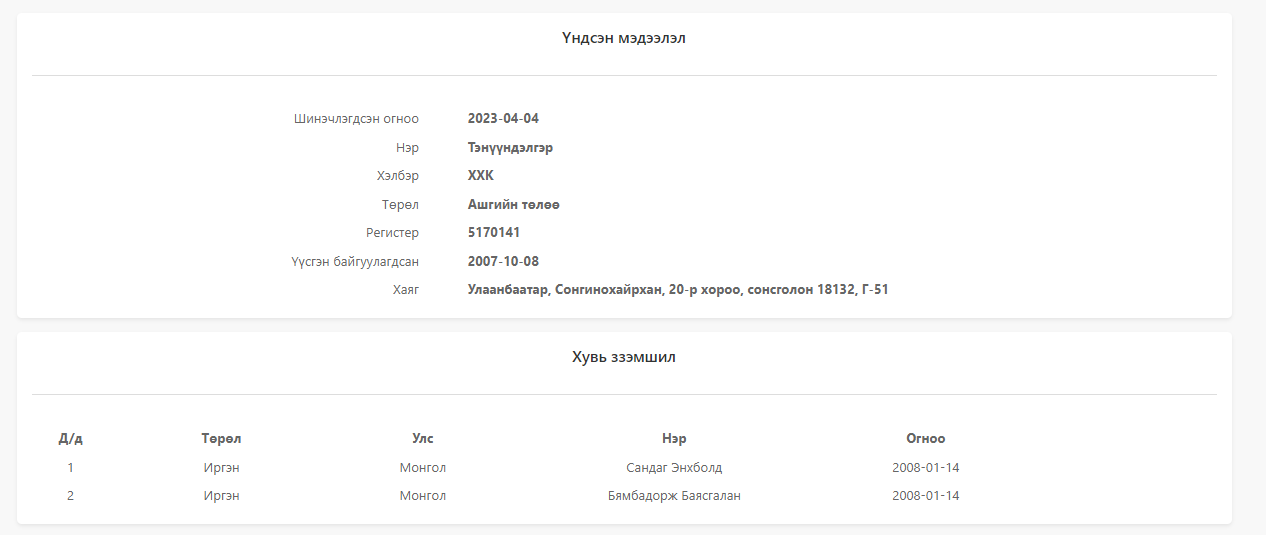This screenshot has width=1266, height=535.
Task: Click the company name Тэнүүндэлгэр
Action: coord(510,147)
